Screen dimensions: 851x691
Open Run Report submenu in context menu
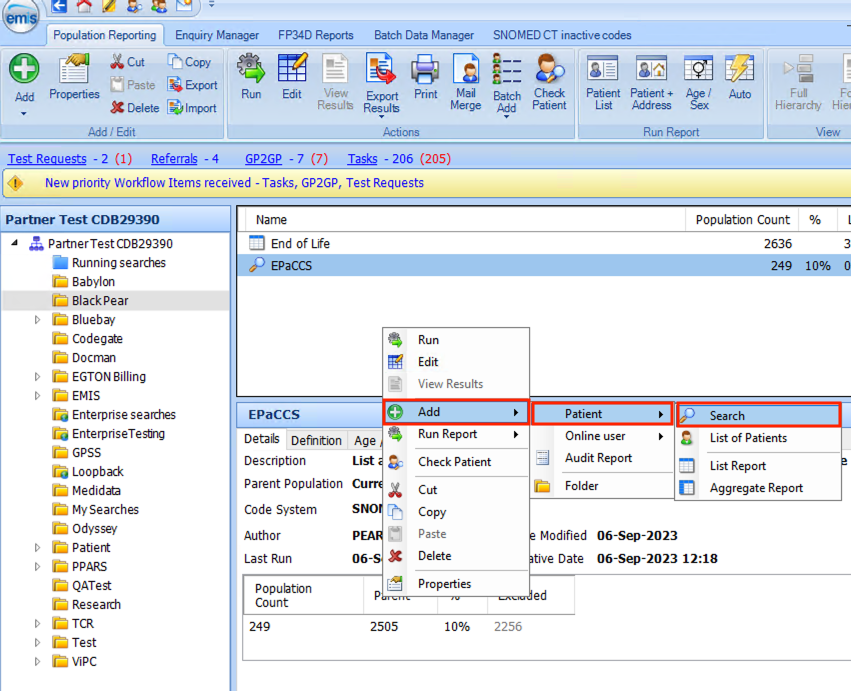pyautogui.click(x=456, y=434)
